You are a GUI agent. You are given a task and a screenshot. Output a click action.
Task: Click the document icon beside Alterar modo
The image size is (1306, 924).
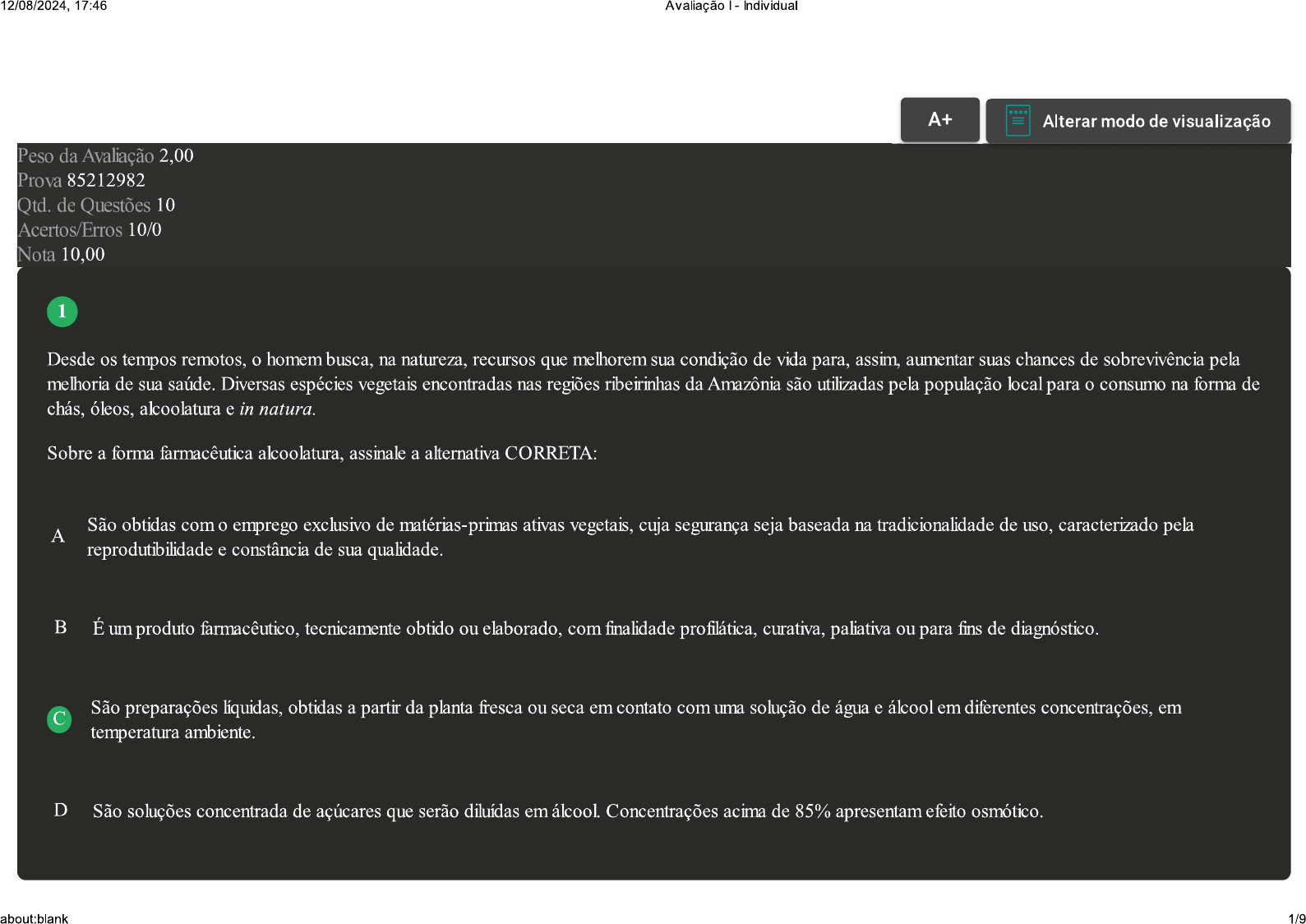pyautogui.click(x=1018, y=121)
